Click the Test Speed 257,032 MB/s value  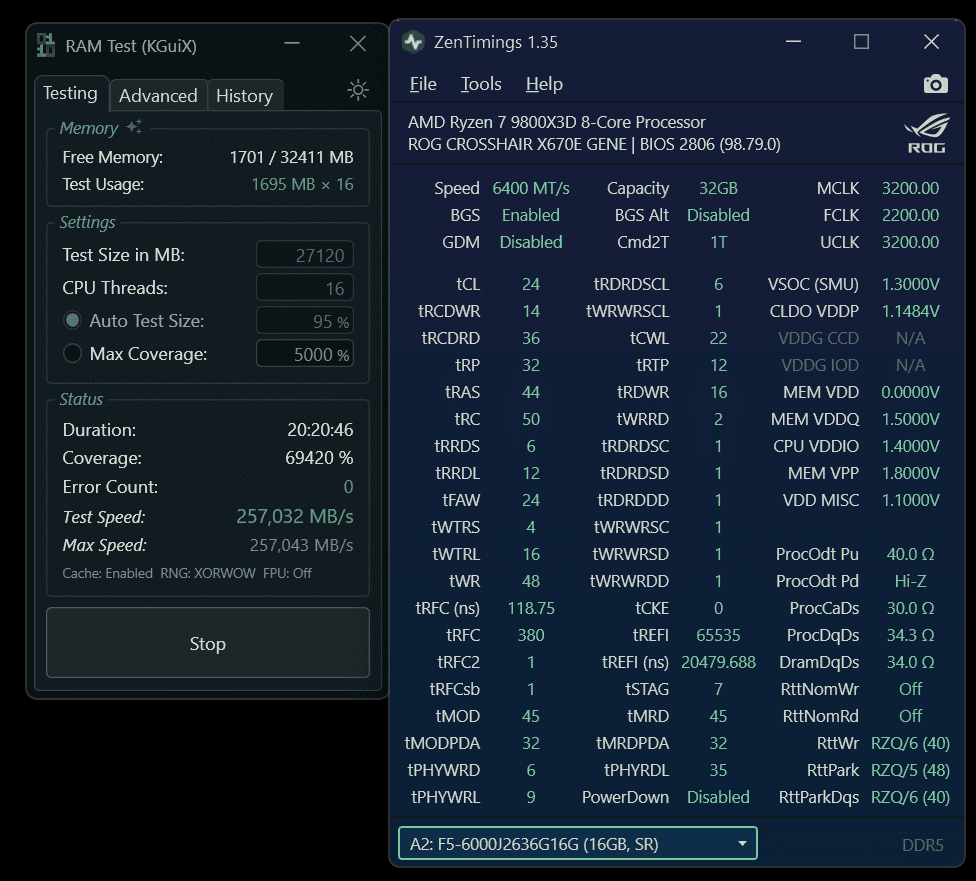(294, 516)
